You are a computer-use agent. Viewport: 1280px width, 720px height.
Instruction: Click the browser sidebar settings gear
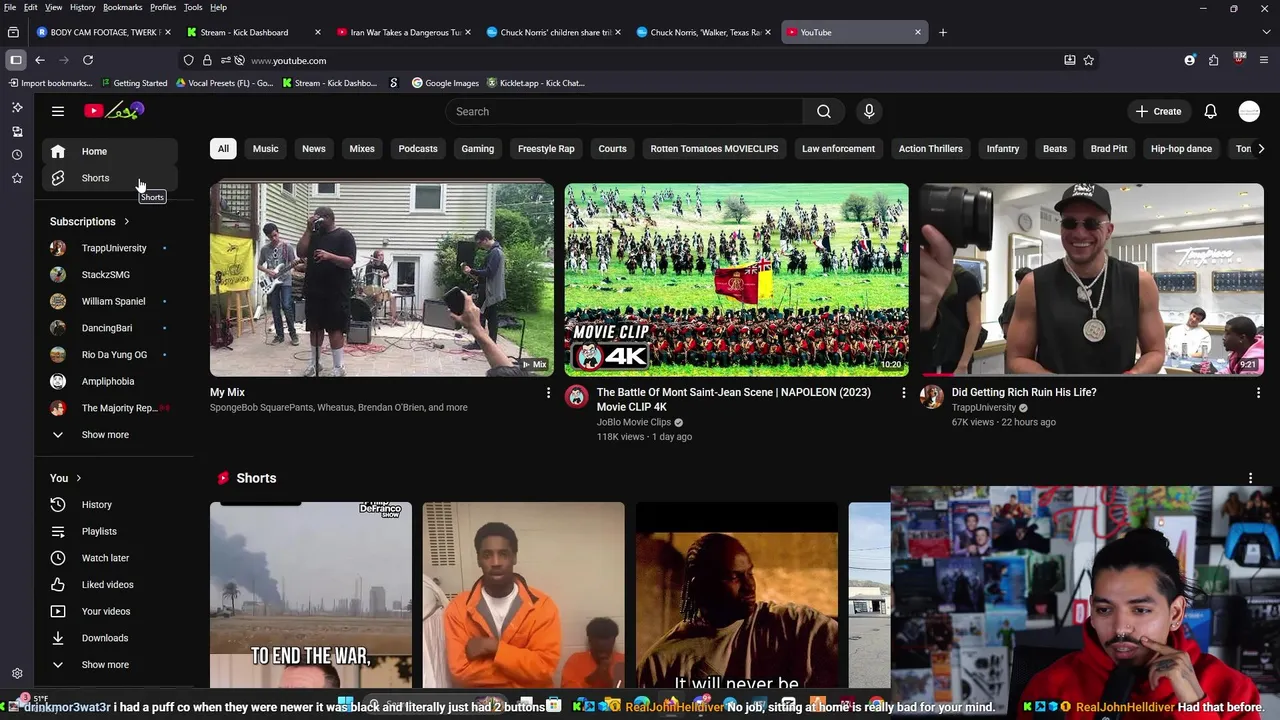point(17,674)
